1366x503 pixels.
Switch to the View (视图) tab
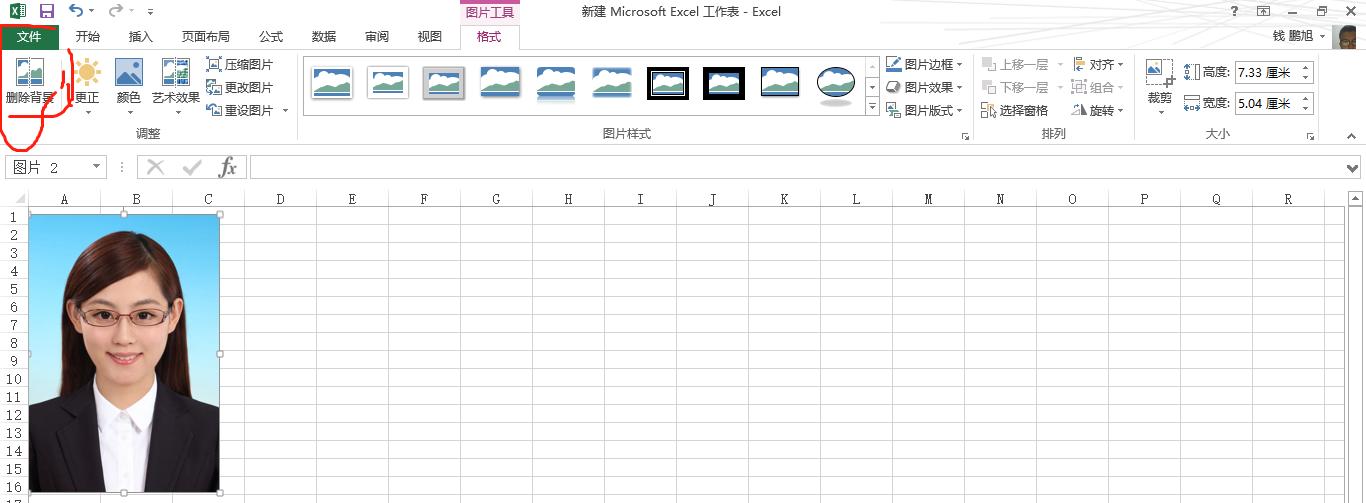[x=430, y=37]
